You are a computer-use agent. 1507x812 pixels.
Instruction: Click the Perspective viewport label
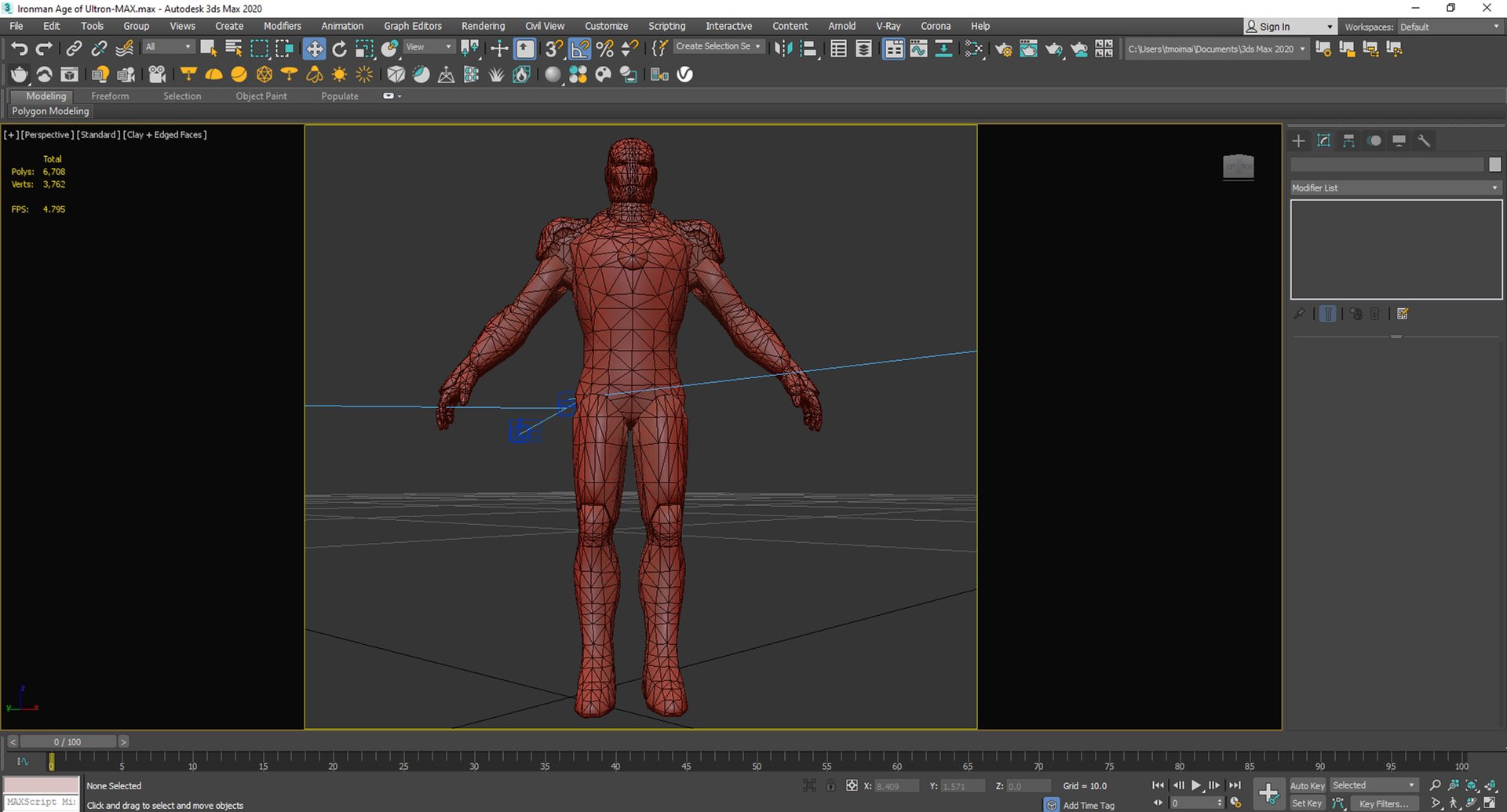click(x=47, y=135)
